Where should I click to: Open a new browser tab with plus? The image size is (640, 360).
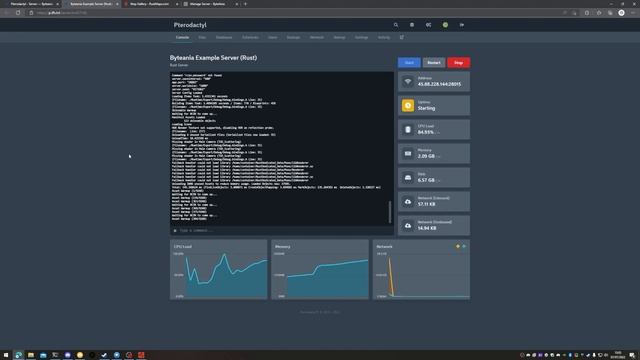click(245, 4)
